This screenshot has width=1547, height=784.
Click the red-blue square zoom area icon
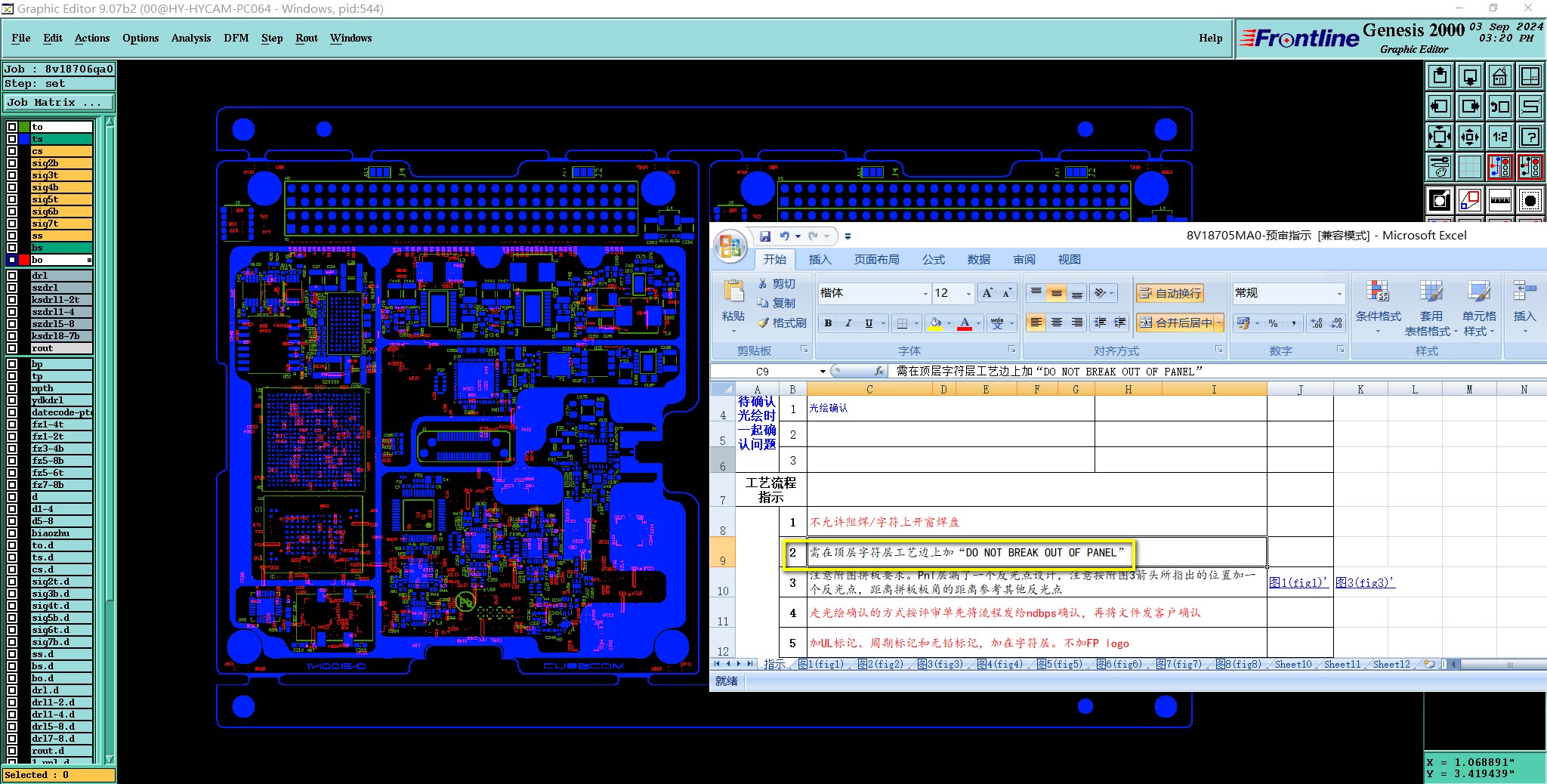(x=1470, y=200)
